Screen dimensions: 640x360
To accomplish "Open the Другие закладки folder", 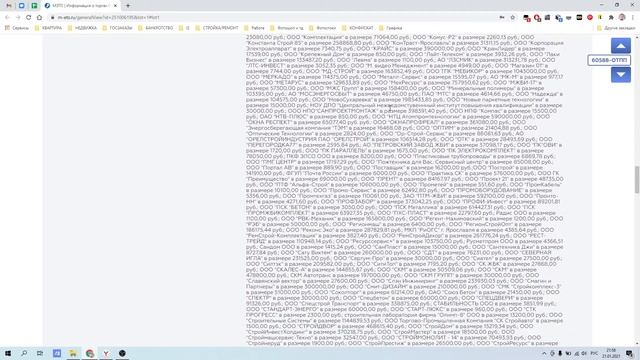I will [616, 28].
